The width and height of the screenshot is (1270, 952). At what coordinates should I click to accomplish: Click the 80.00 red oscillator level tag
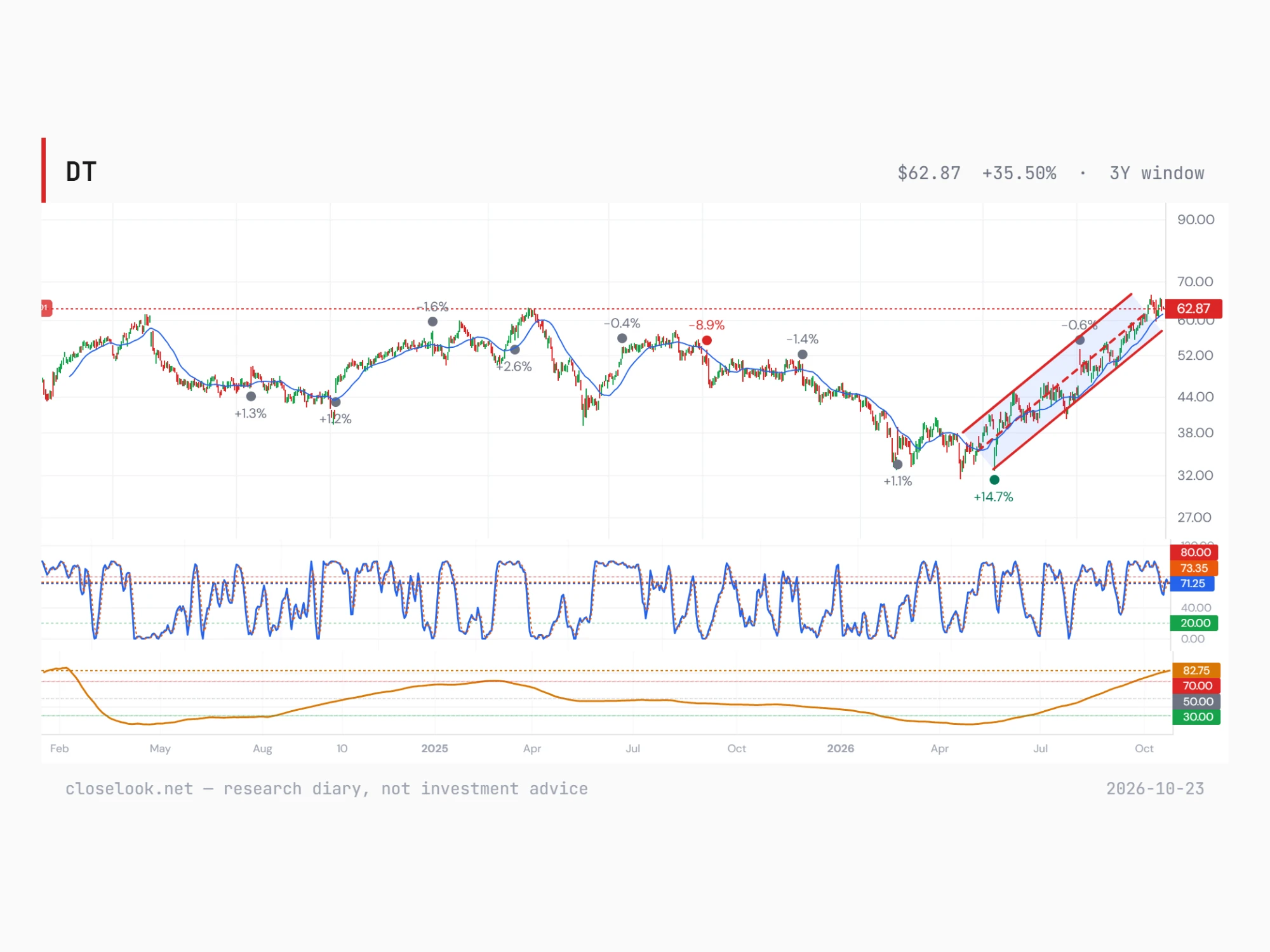[x=1194, y=552]
